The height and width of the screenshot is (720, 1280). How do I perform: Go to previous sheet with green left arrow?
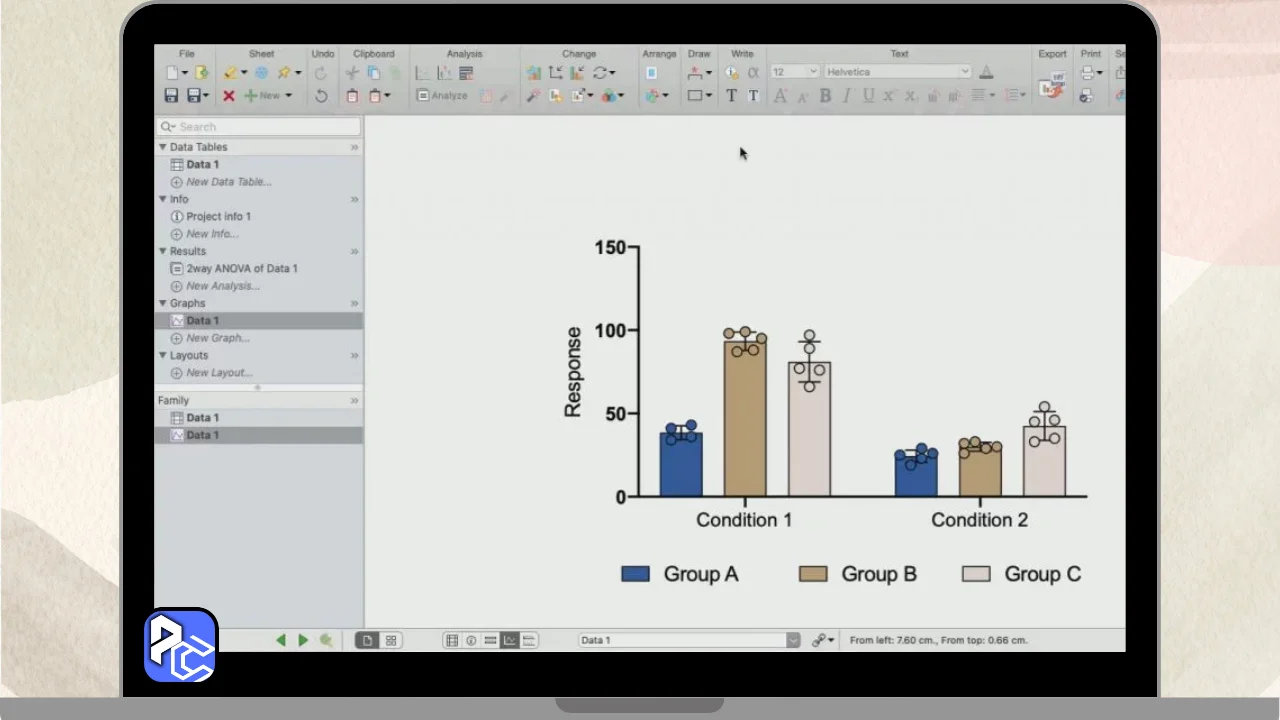[x=281, y=640]
